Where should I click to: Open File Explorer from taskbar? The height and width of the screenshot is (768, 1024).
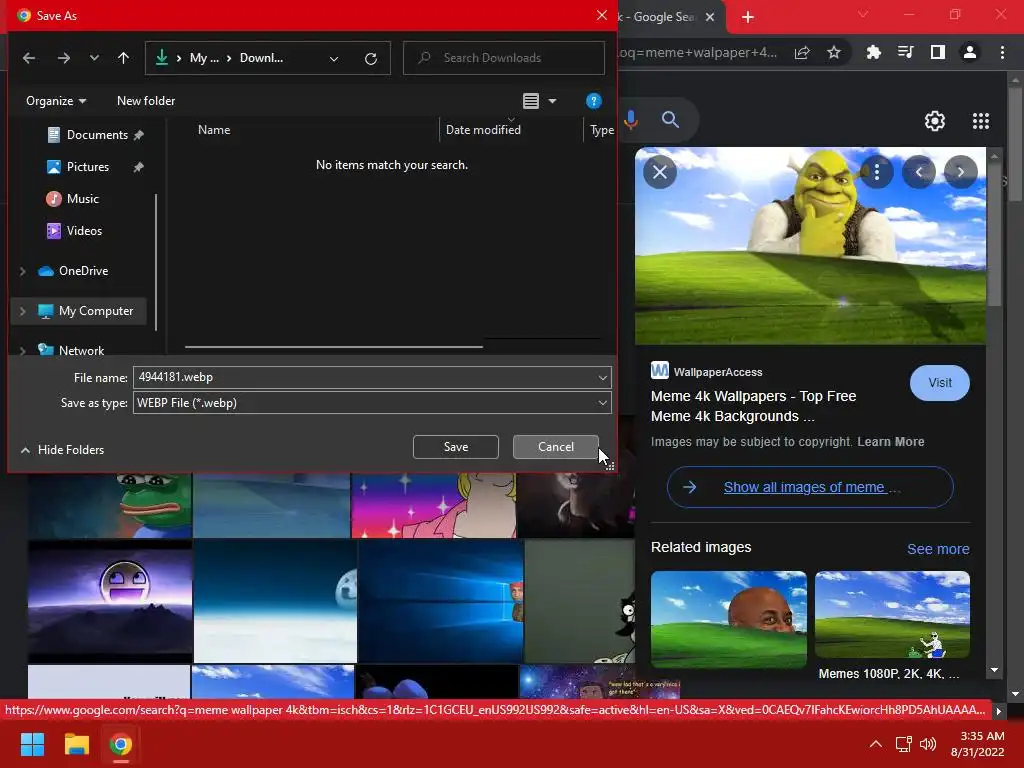(x=76, y=744)
